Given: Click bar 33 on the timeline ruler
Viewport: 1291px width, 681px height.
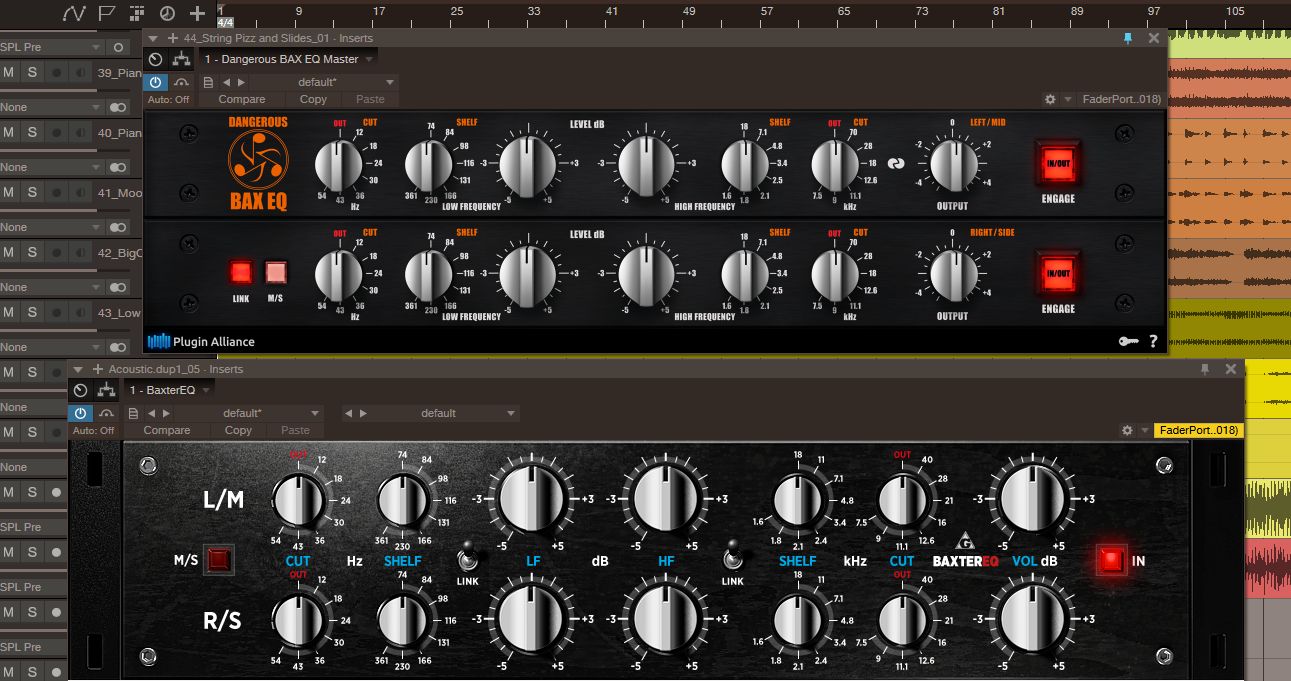Looking at the screenshot, I should (x=534, y=11).
